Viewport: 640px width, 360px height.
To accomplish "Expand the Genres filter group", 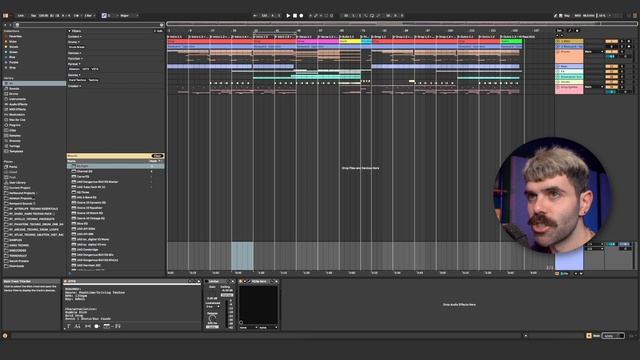I will [x=73, y=75].
